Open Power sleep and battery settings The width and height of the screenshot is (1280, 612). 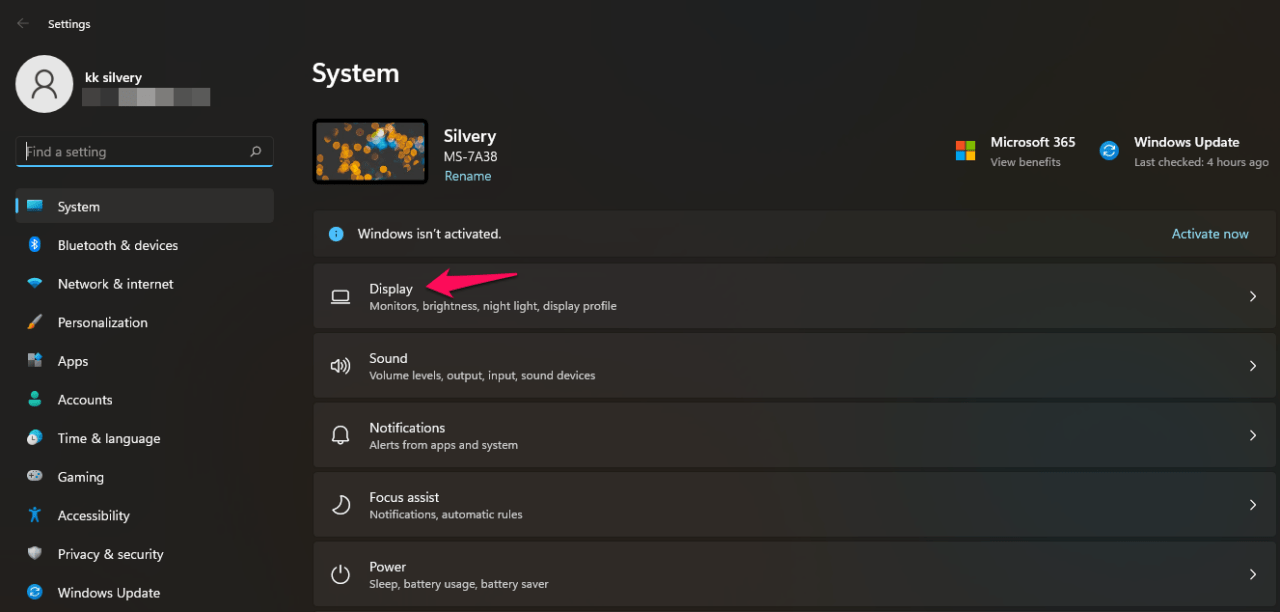(796, 574)
